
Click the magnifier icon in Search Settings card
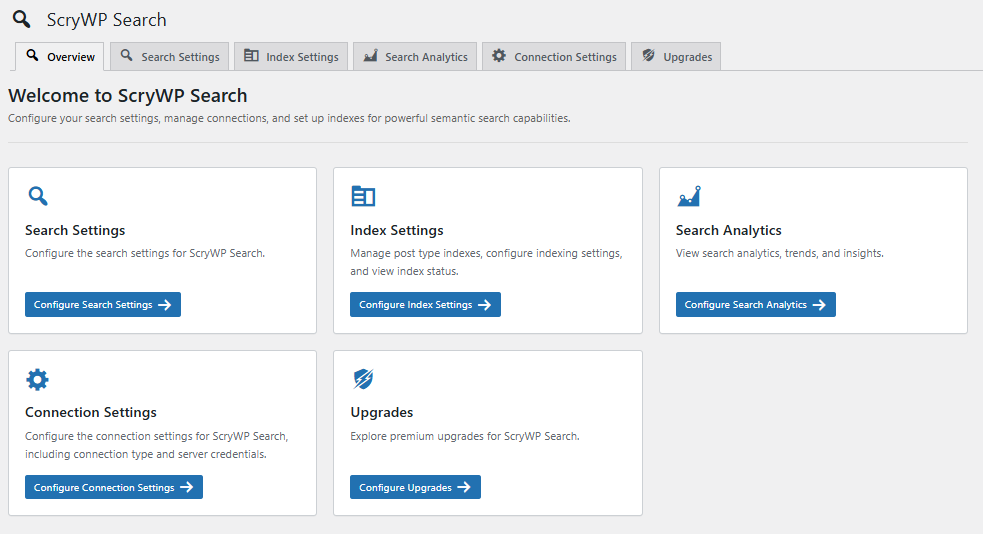point(37,196)
